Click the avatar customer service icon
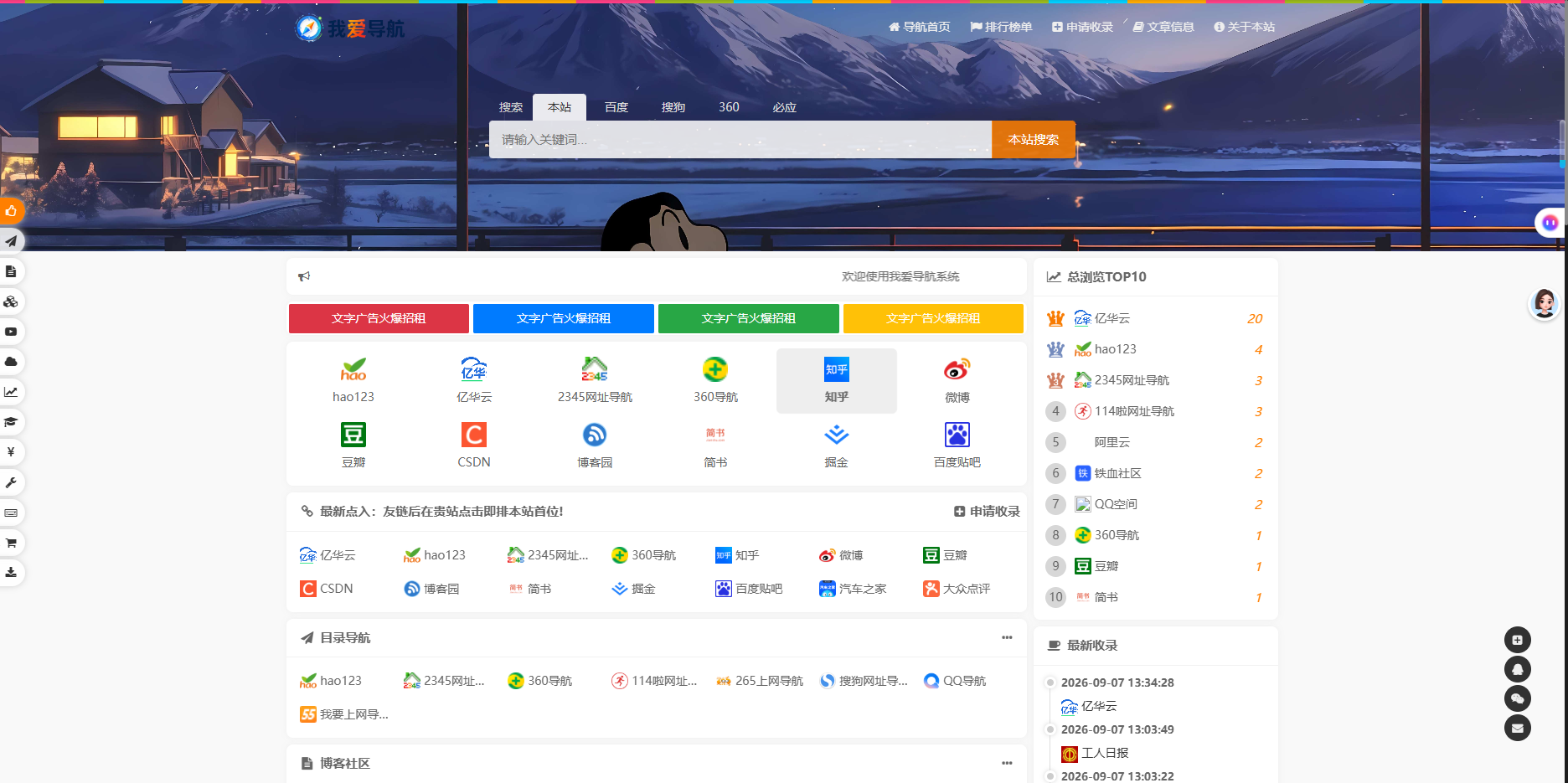 click(1544, 303)
